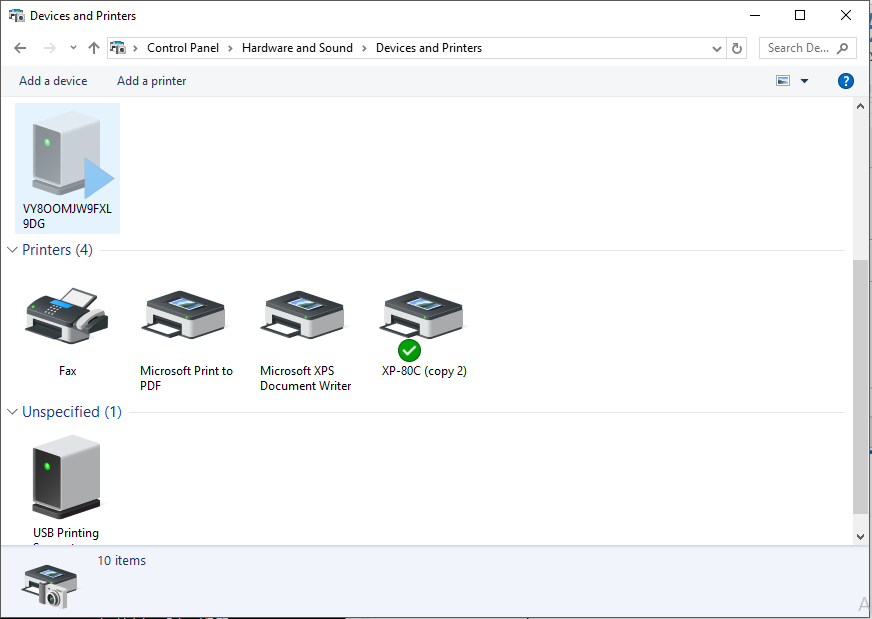Select the Microsoft XPS Document Writer icon
The height and width of the screenshot is (619, 872).
(x=305, y=314)
